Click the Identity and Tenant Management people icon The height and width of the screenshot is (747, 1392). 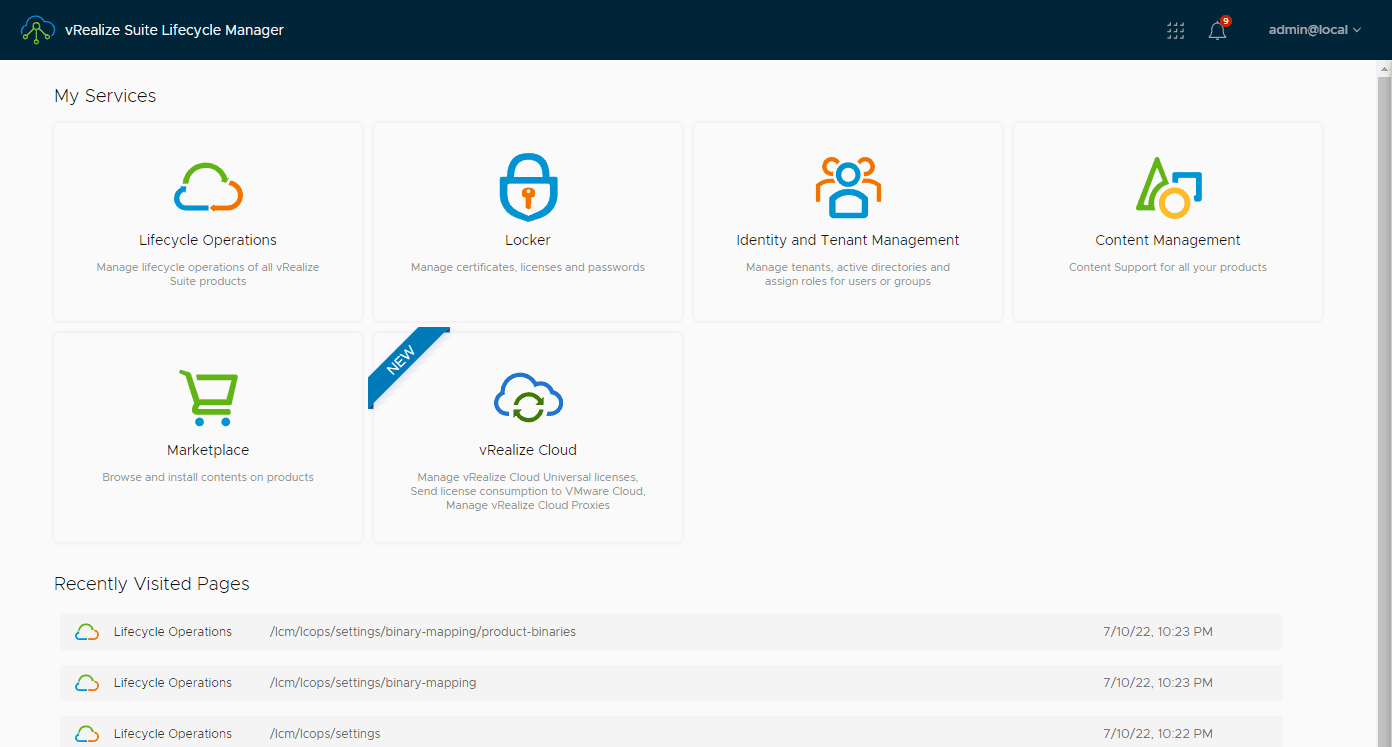847,186
